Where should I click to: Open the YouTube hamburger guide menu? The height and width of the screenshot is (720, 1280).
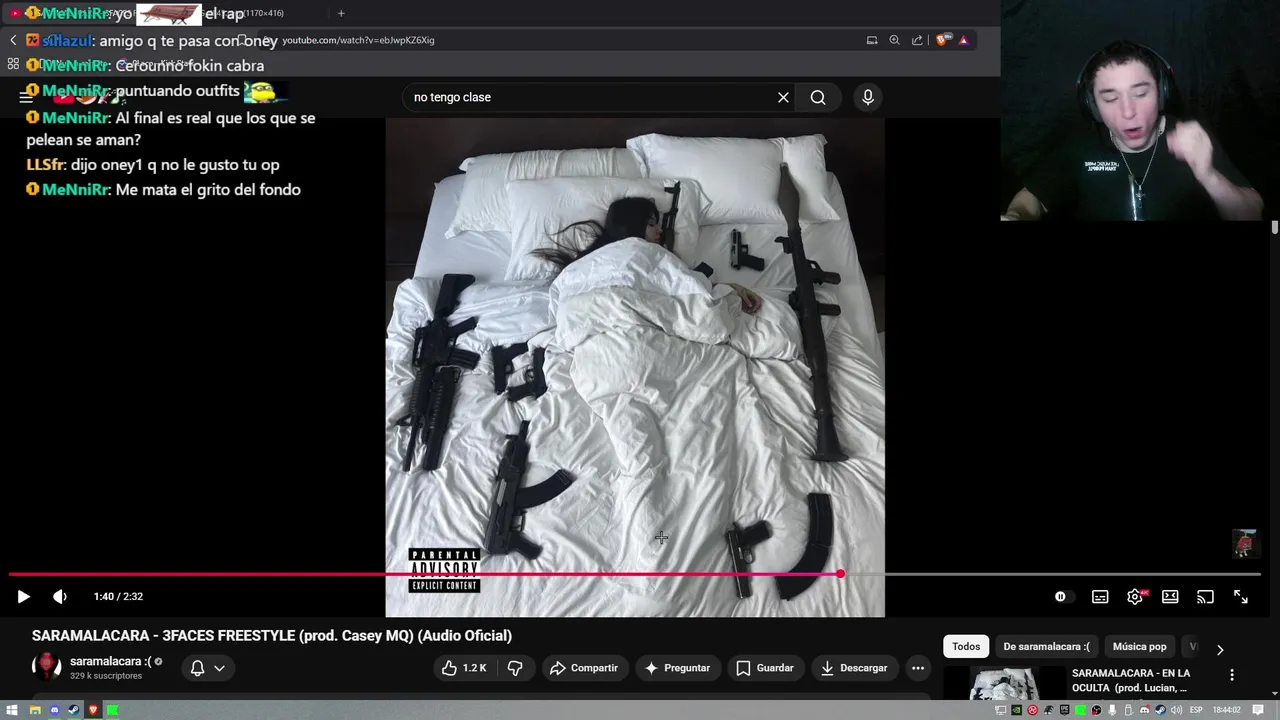point(26,97)
